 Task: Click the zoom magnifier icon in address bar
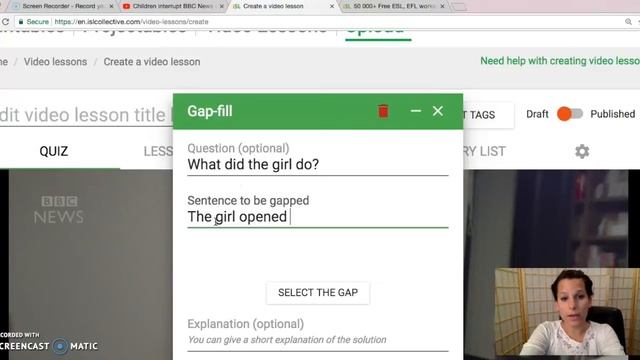(628, 22)
